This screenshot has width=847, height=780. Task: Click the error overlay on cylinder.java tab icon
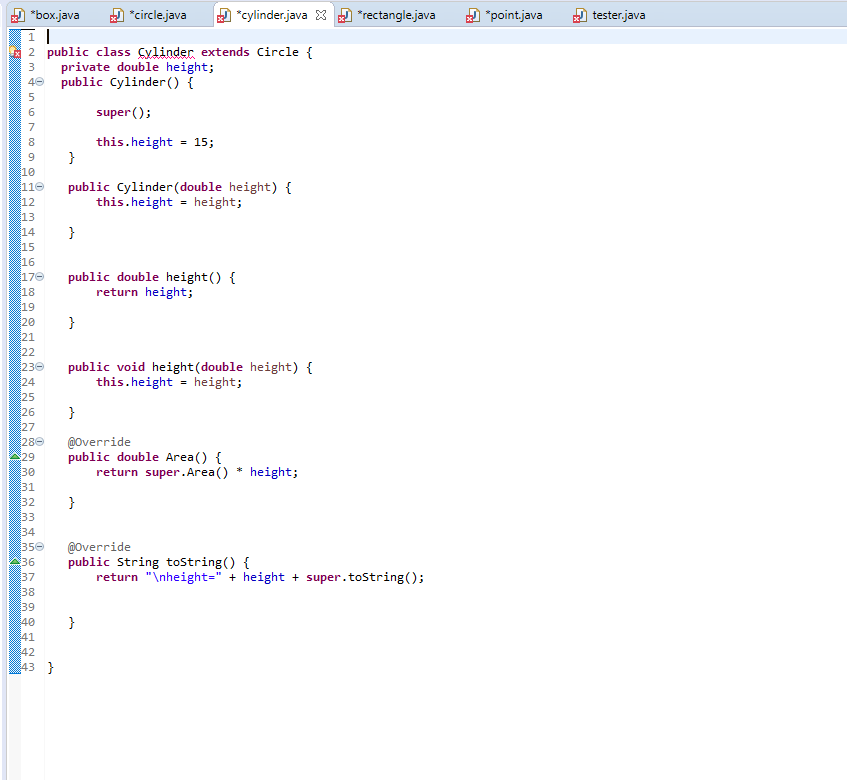[219, 19]
